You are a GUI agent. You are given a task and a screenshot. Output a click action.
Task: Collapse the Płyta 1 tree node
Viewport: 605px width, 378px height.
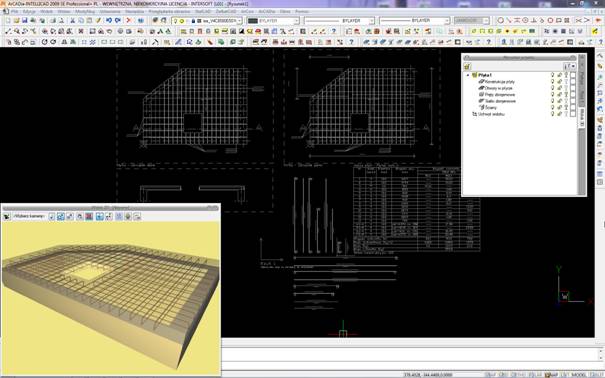468,75
